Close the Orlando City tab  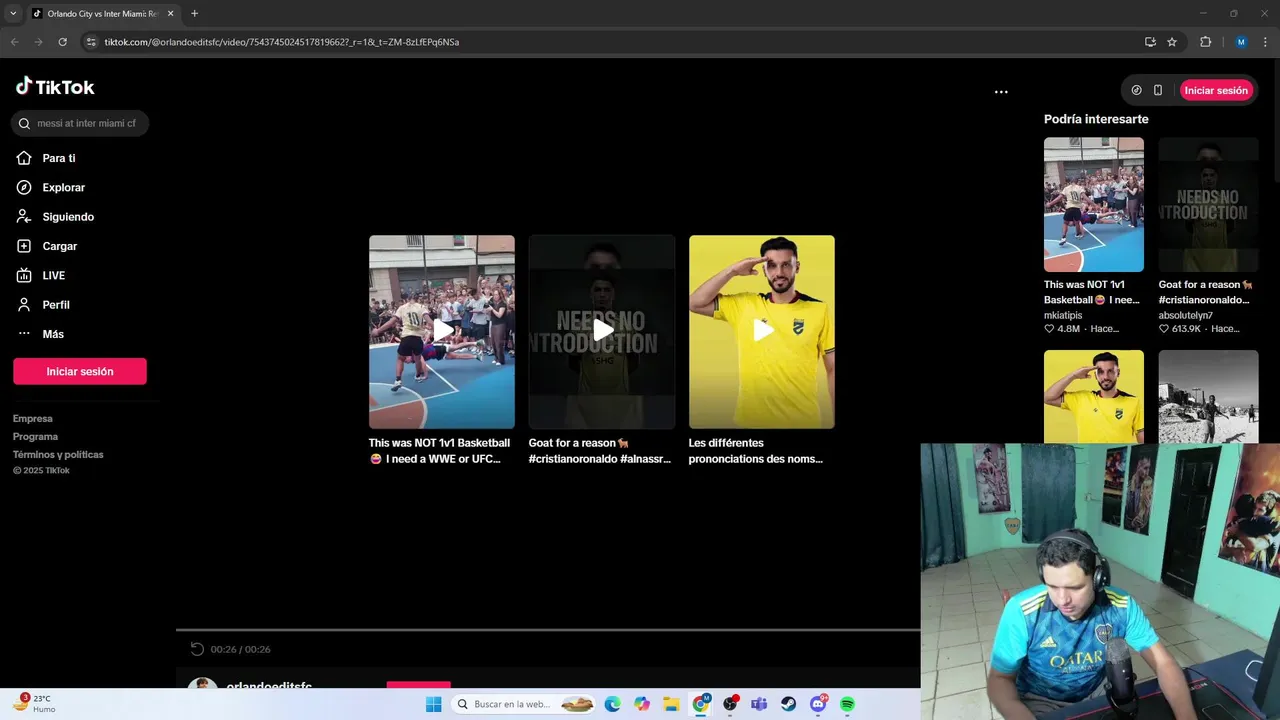pos(170,14)
